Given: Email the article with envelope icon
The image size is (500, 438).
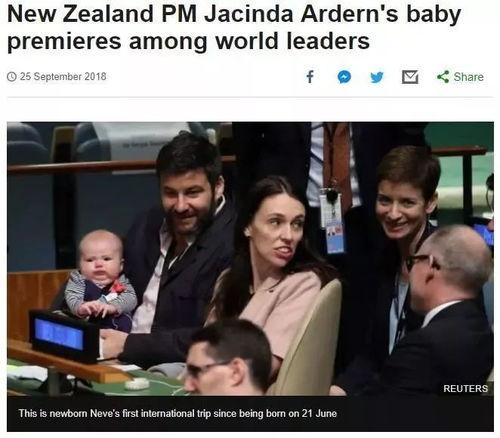Looking at the screenshot, I should point(410,77).
